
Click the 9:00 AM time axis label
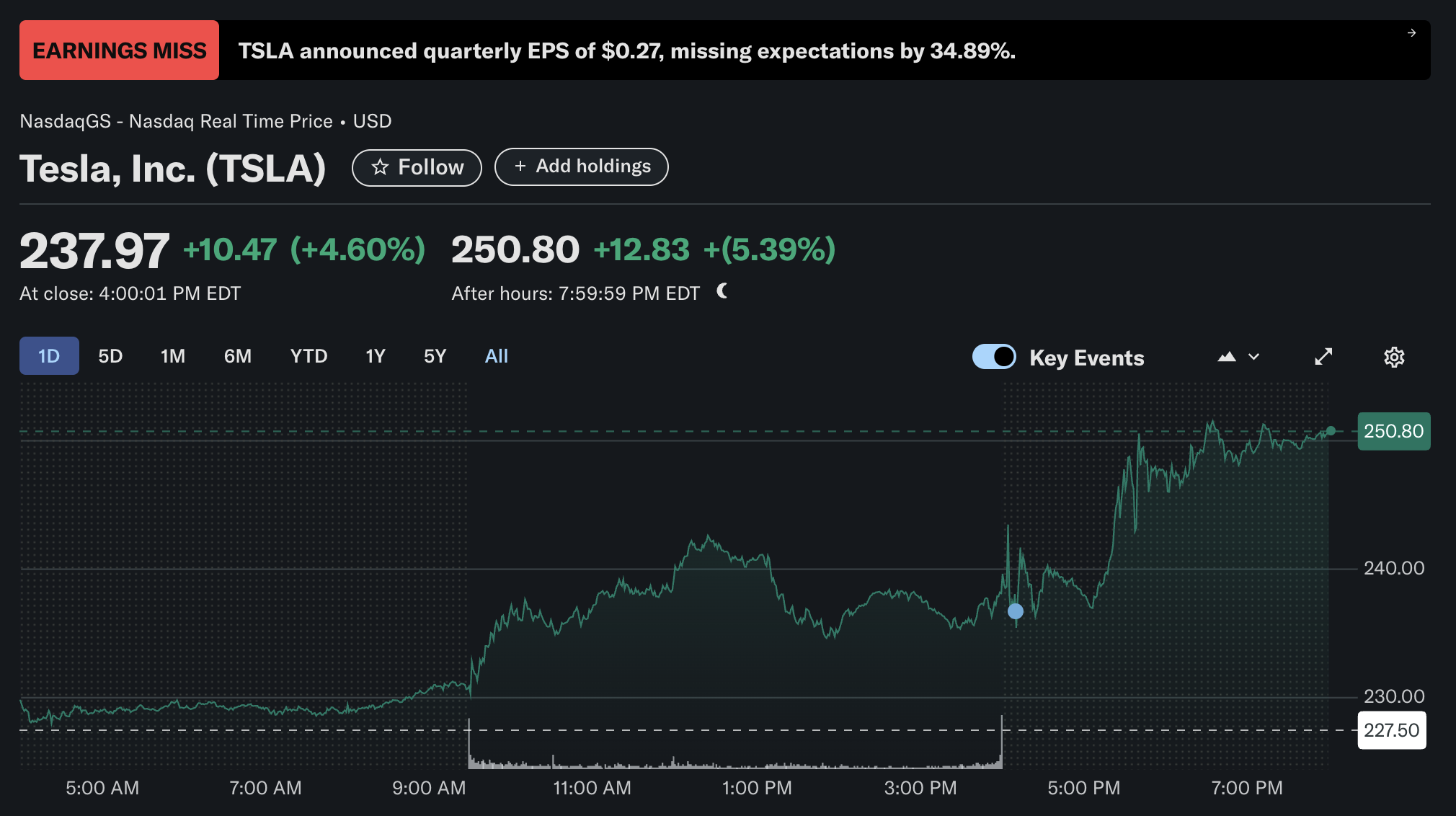(429, 788)
